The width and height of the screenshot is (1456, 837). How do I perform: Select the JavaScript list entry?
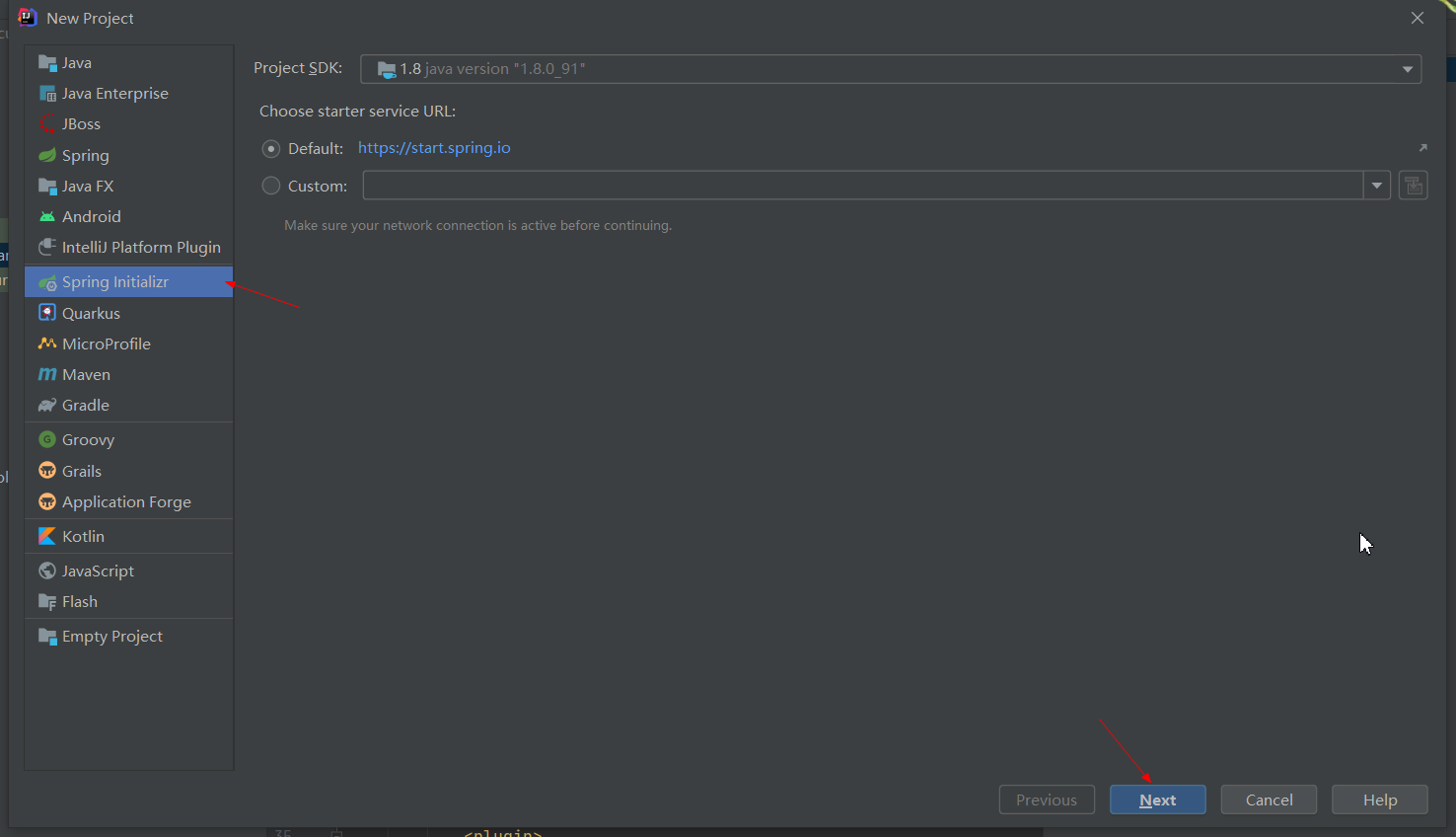(128, 571)
